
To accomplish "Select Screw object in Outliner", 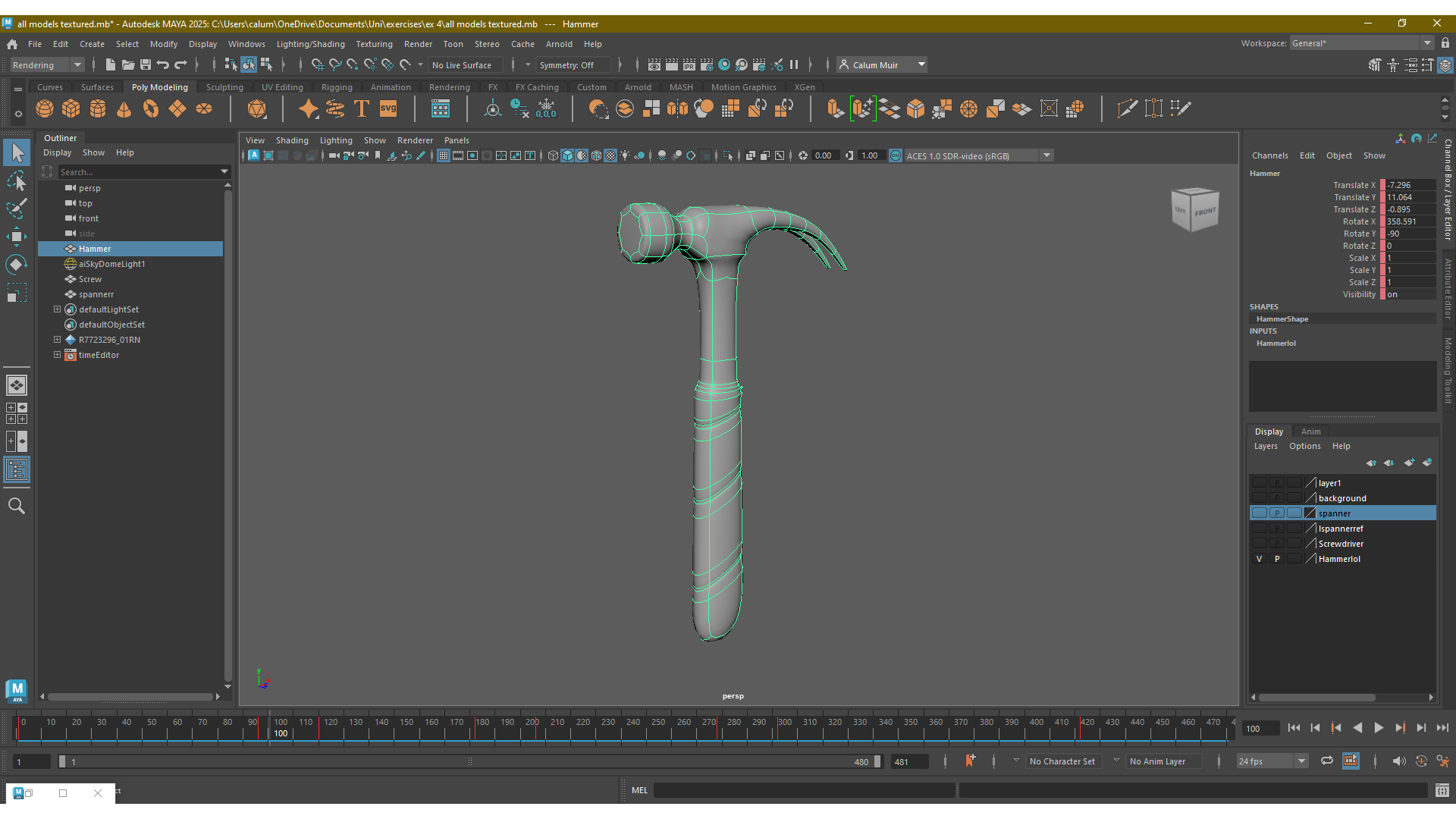I will [x=89, y=279].
